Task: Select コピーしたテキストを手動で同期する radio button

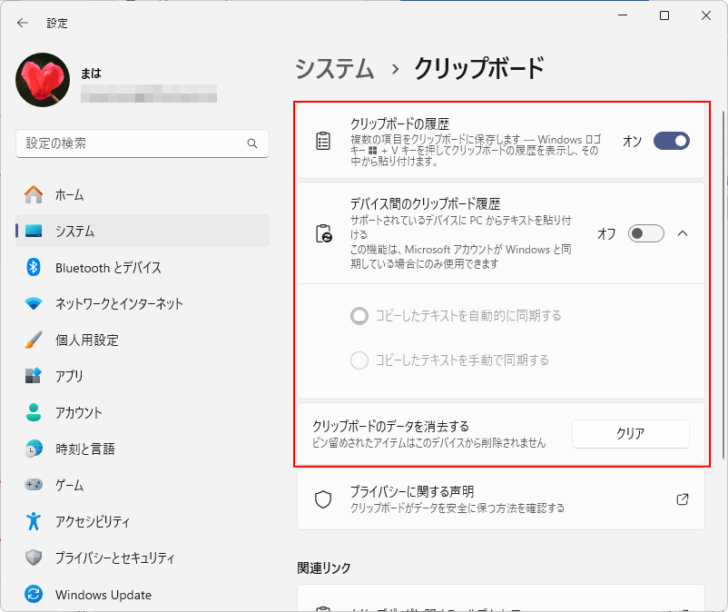Action: click(x=359, y=360)
